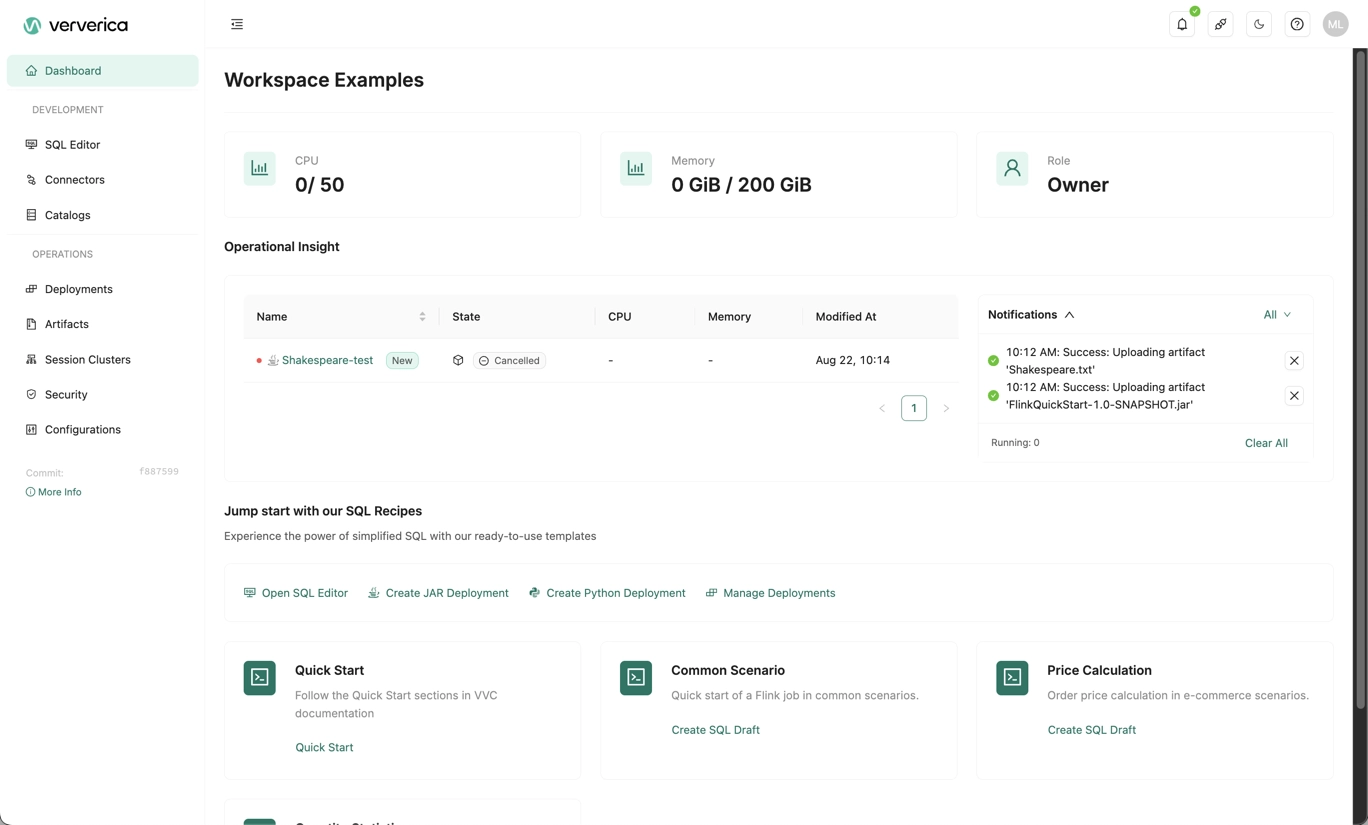The width and height of the screenshot is (1368, 825).
Task: Click the More Info link
Action: click(x=54, y=492)
